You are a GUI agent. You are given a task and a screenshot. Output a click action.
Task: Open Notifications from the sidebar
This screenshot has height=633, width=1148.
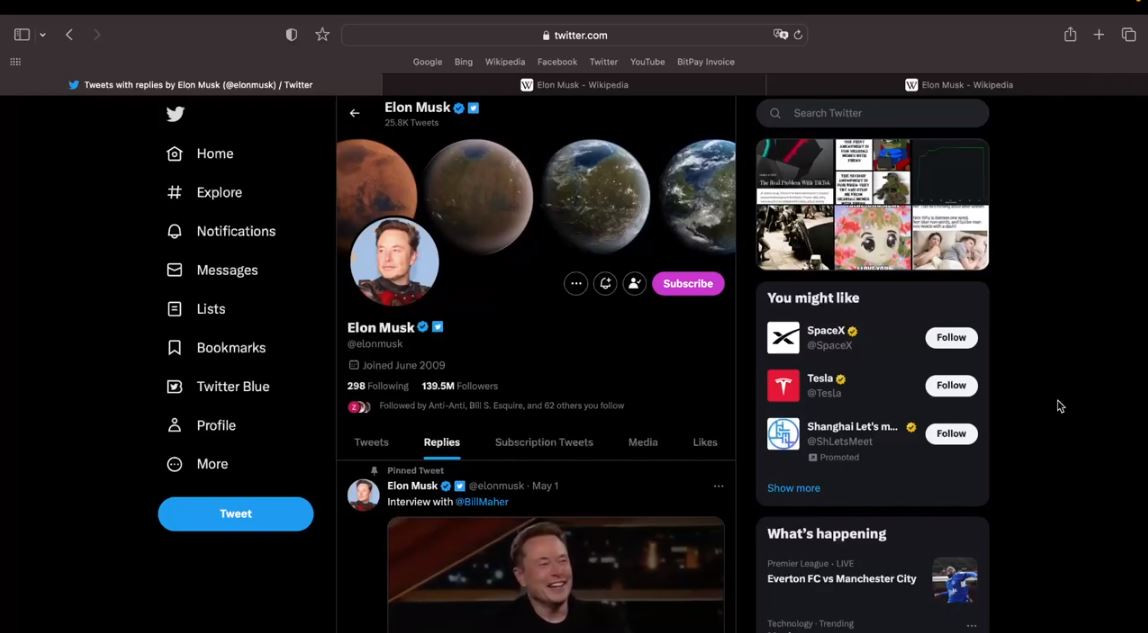point(221,231)
